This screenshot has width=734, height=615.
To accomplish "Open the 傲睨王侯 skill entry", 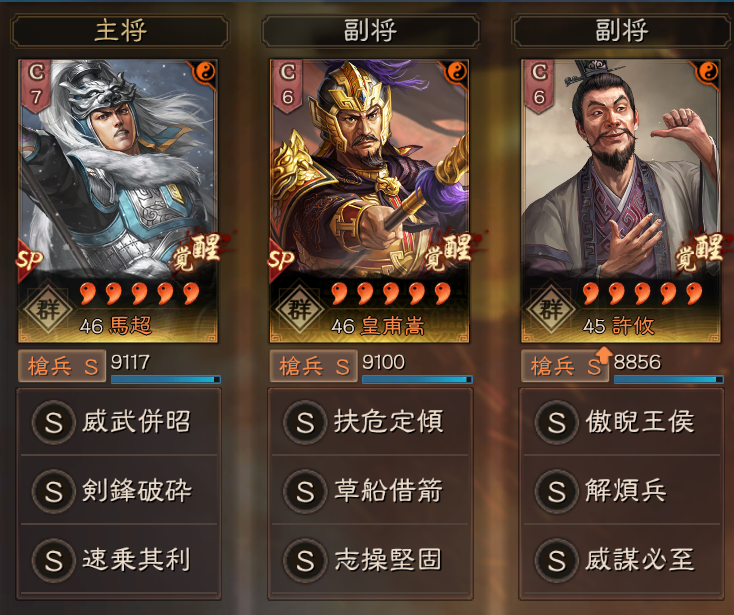I will click(622, 422).
